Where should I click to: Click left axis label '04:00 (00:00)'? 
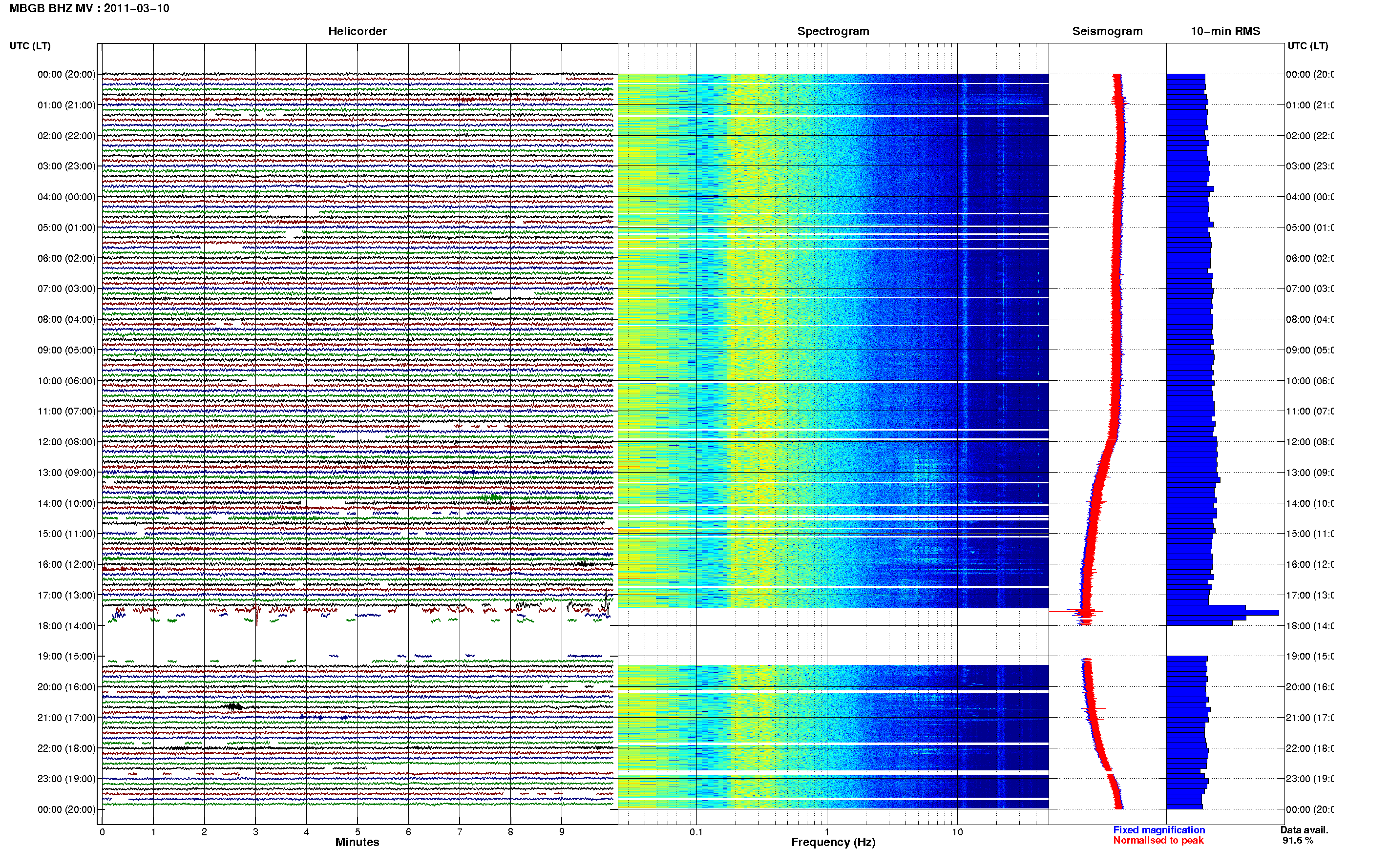66,197
